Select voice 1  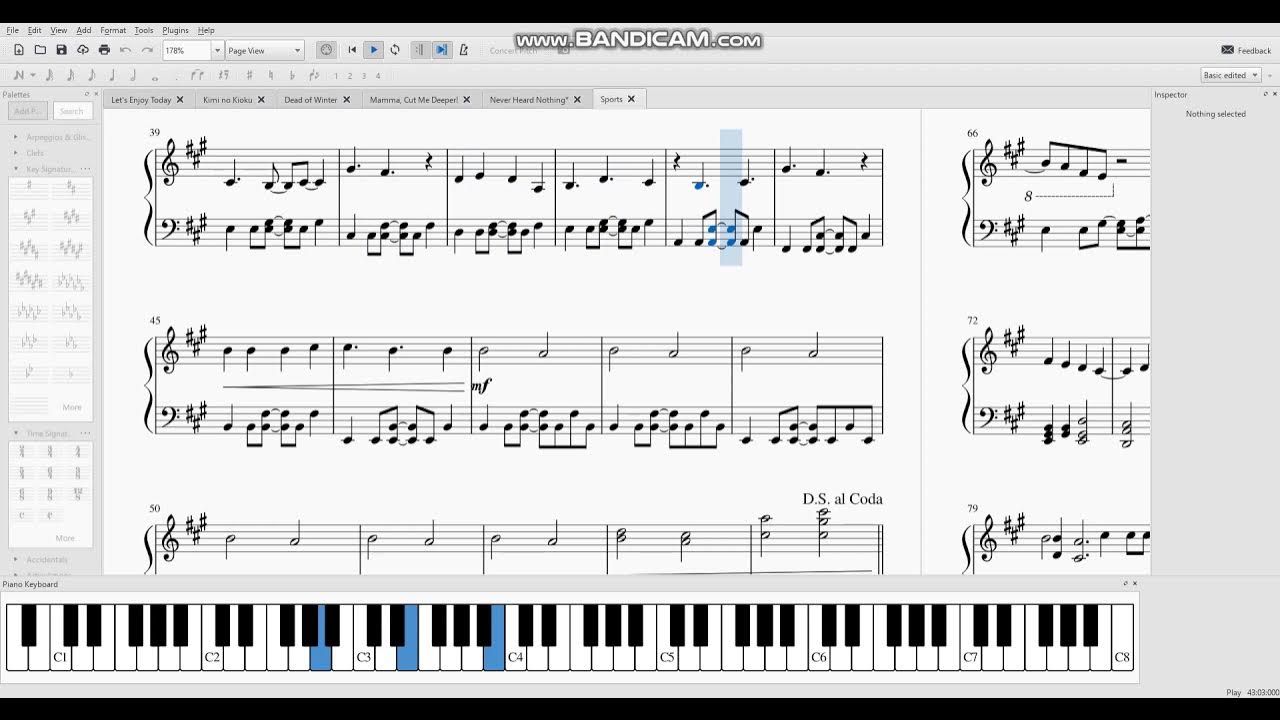(336, 76)
